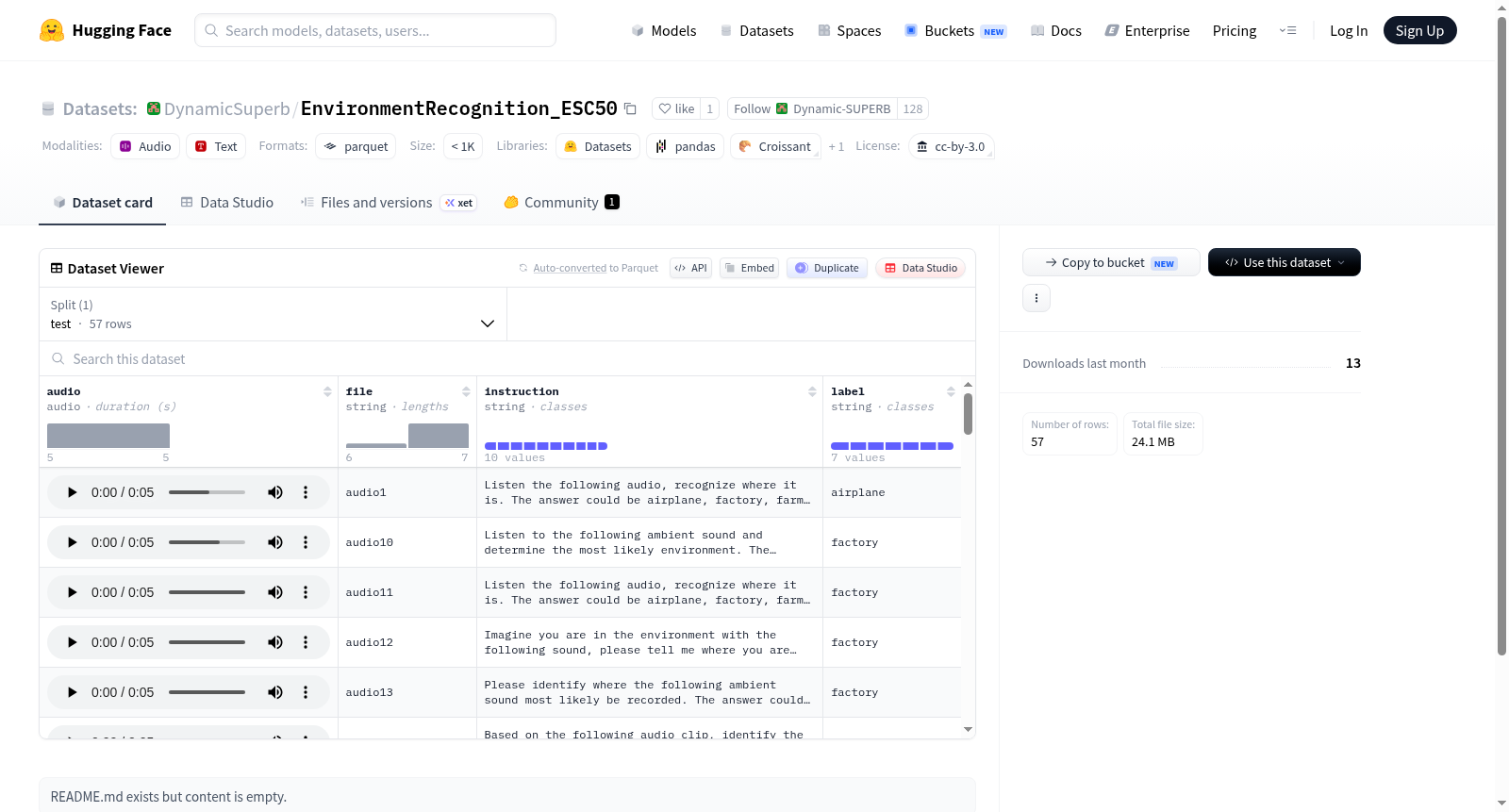Mute the audio13 row player
This screenshot has height=812, width=1509.
click(275, 692)
